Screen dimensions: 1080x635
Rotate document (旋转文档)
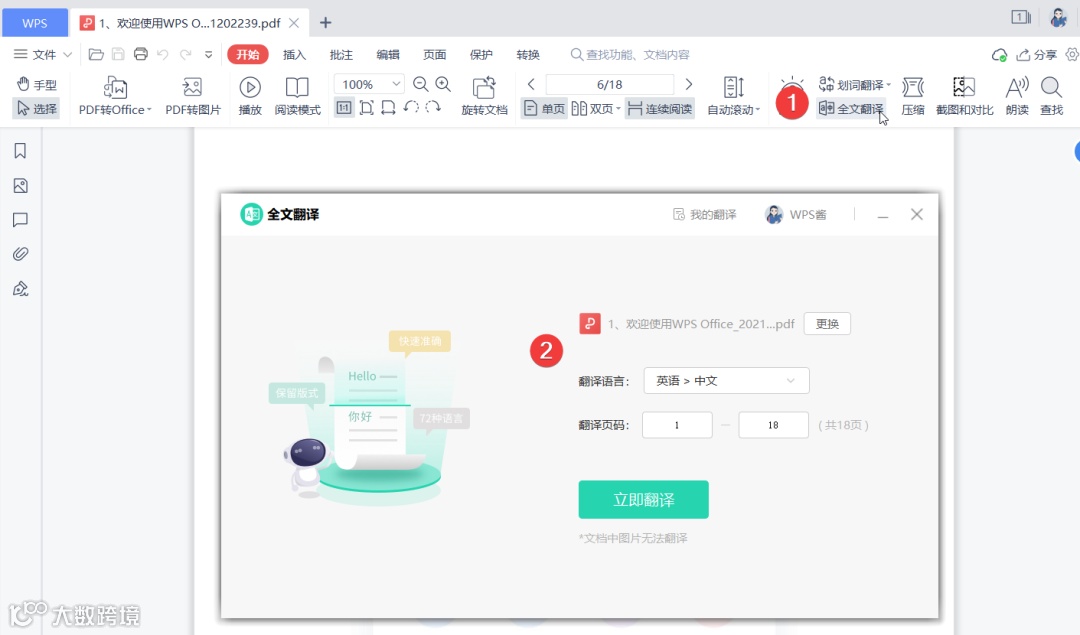click(484, 96)
